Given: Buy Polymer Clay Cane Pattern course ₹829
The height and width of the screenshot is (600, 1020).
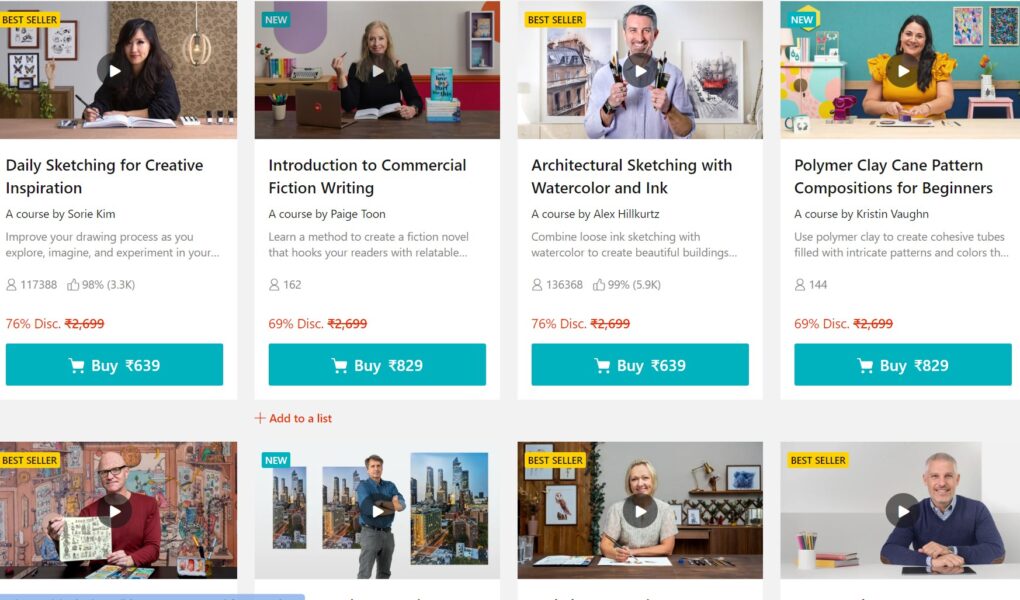Looking at the screenshot, I should click(903, 364).
